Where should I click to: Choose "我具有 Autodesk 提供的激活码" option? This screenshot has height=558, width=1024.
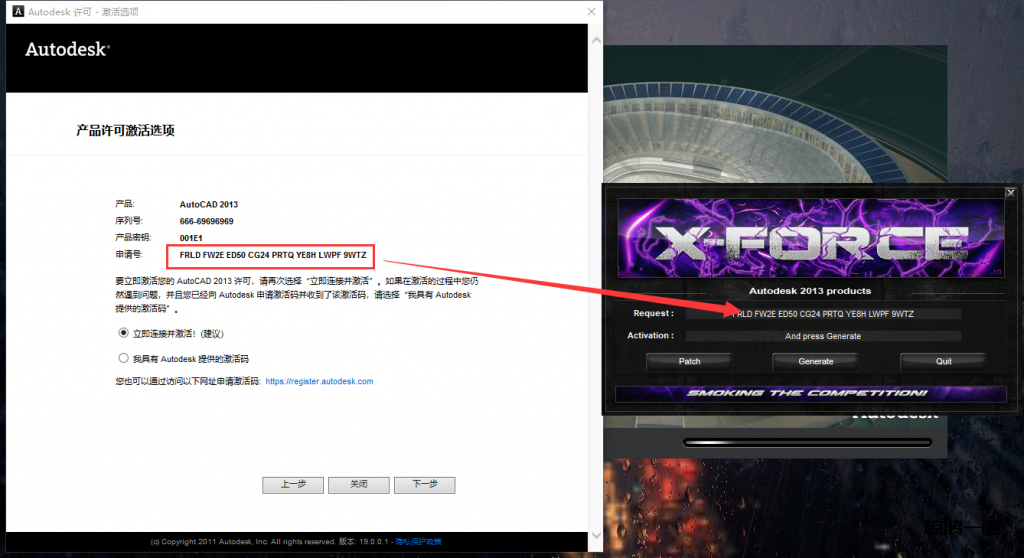click(x=124, y=357)
